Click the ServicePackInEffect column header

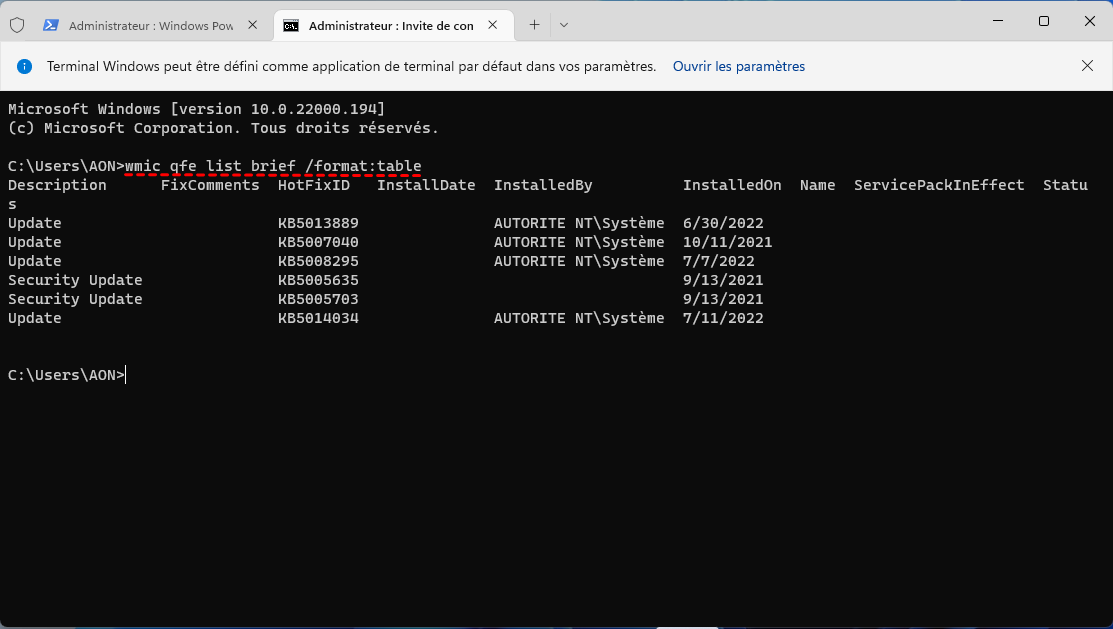[939, 185]
